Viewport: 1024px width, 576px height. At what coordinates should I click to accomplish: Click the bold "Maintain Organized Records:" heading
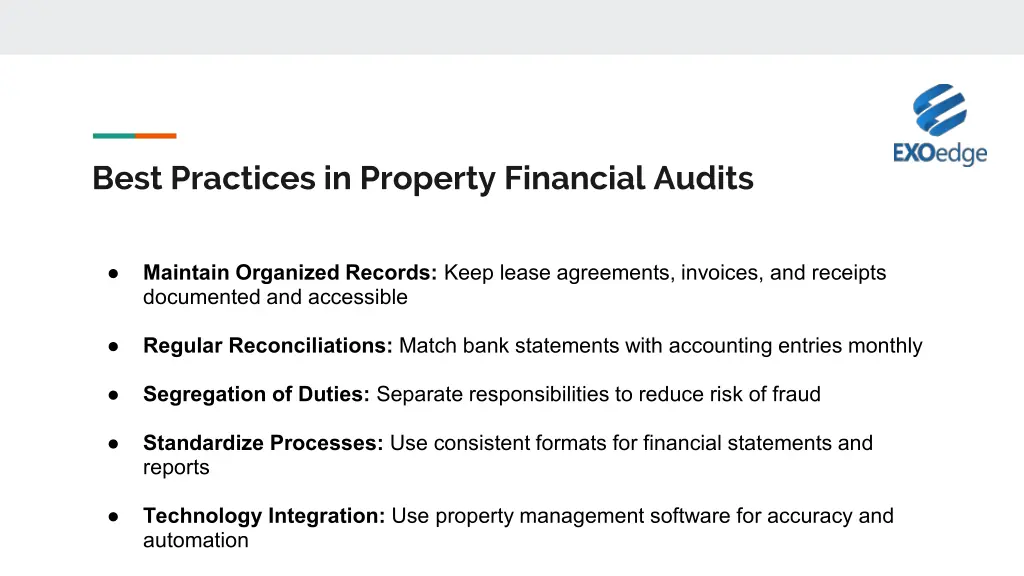pyautogui.click(x=290, y=273)
